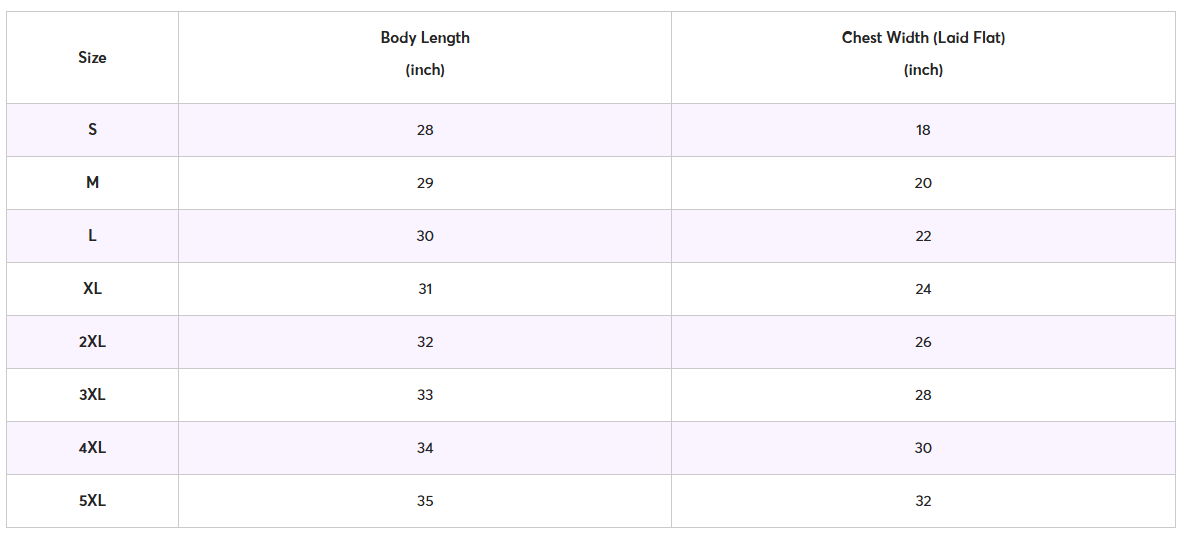Click body length value 33
This screenshot has height=538, width=1185.
coord(425,395)
